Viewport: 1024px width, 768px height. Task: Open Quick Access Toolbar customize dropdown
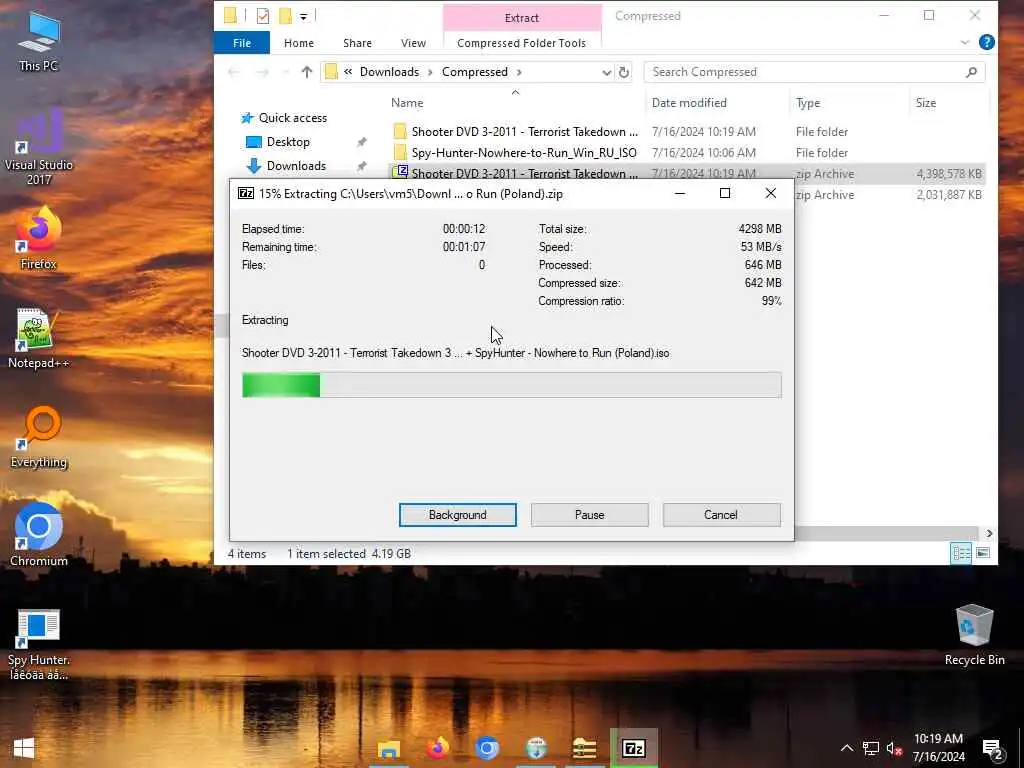[304, 17]
